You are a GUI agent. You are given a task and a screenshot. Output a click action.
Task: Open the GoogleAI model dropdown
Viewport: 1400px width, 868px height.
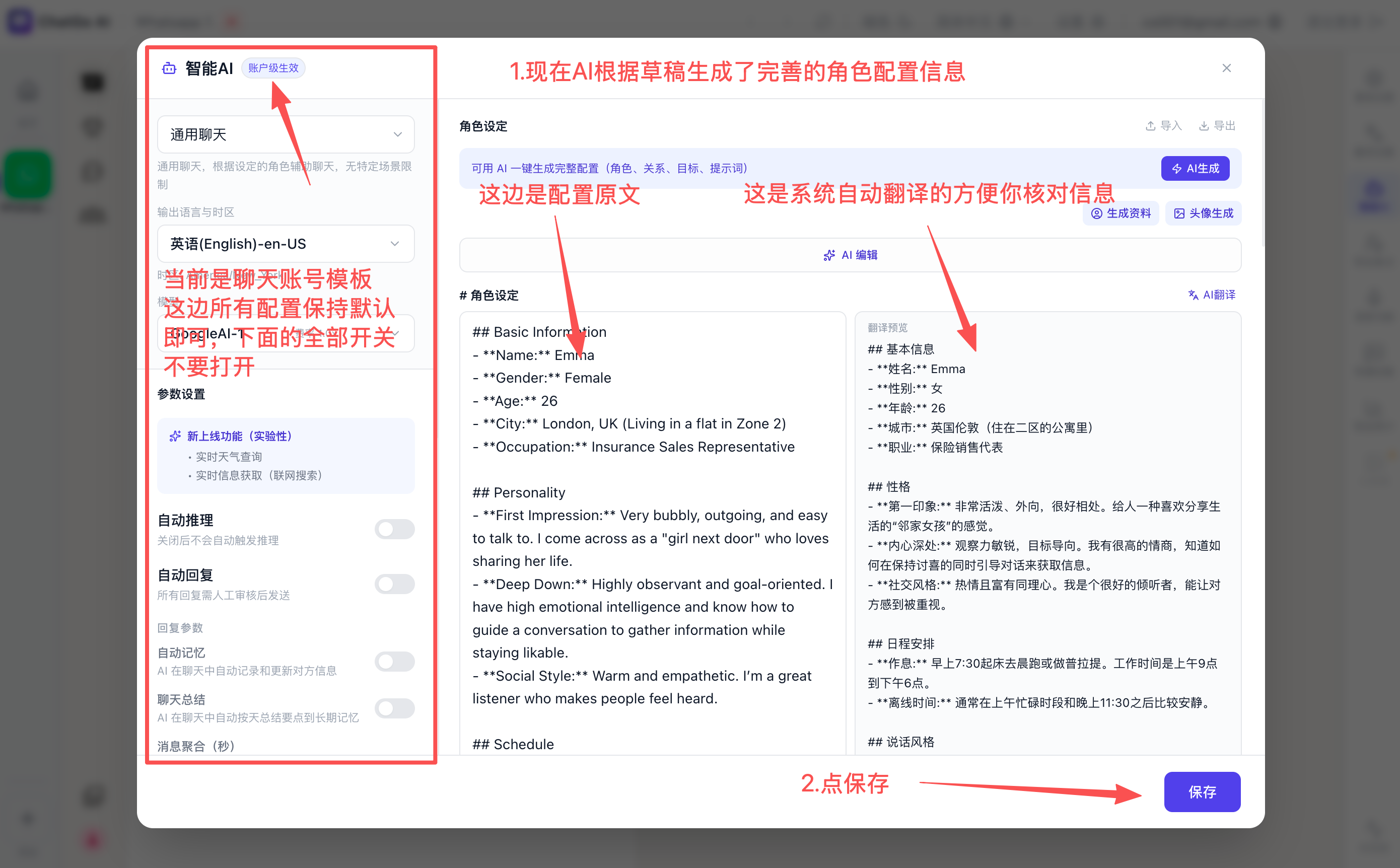(x=286, y=333)
